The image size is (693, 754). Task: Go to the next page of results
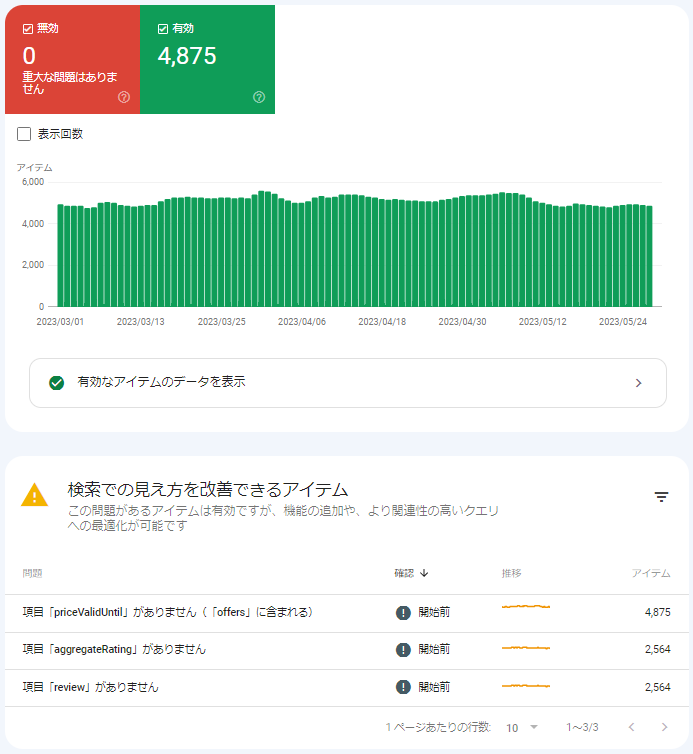pyautogui.click(x=664, y=727)
